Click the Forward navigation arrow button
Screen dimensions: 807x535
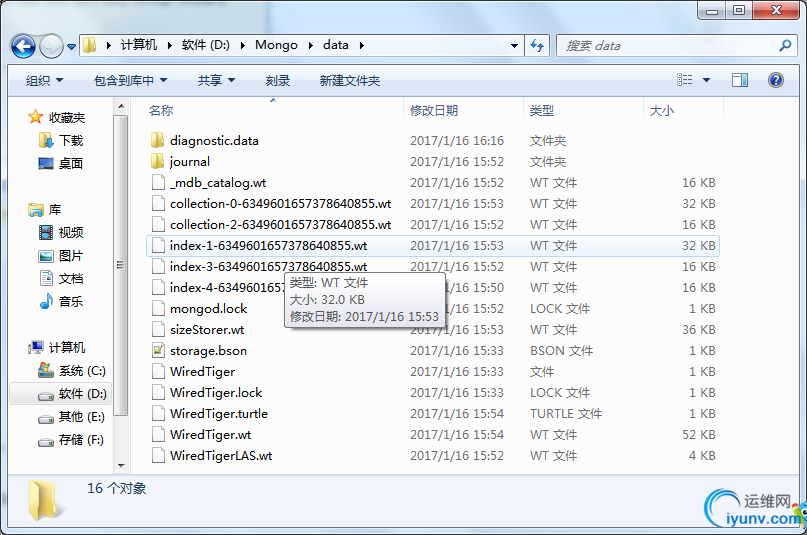tap(51, 47)
